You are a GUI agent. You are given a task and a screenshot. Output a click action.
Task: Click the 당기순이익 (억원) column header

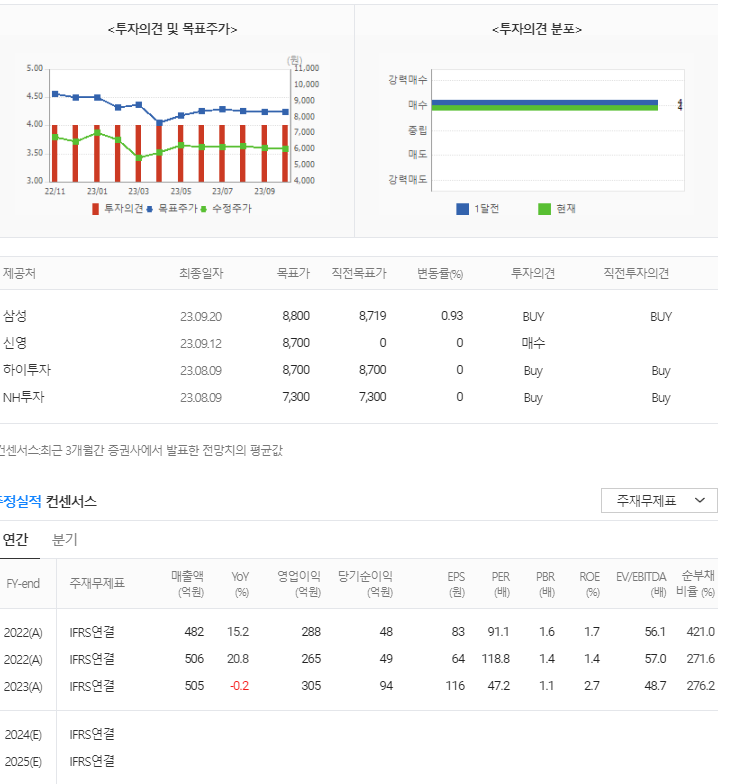tap(366, 584)
